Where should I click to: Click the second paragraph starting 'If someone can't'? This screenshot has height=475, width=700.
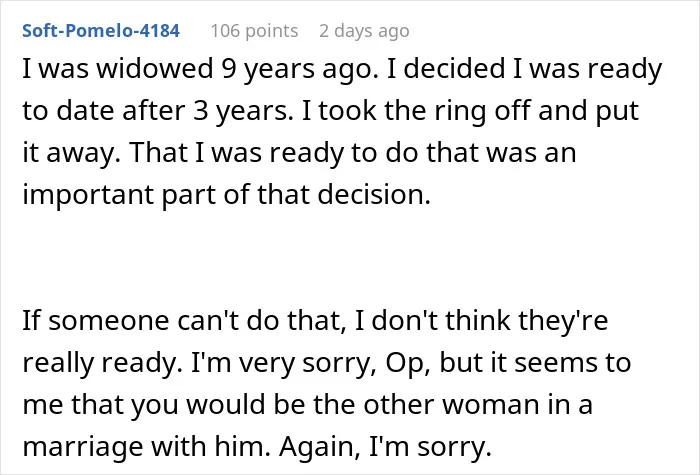click(327, 383)
